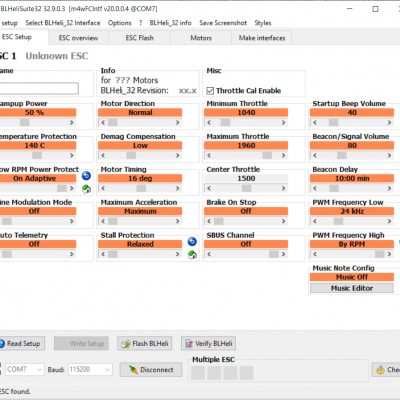Click left arrow of Beacon Delay scrollbar

[315, 188]
